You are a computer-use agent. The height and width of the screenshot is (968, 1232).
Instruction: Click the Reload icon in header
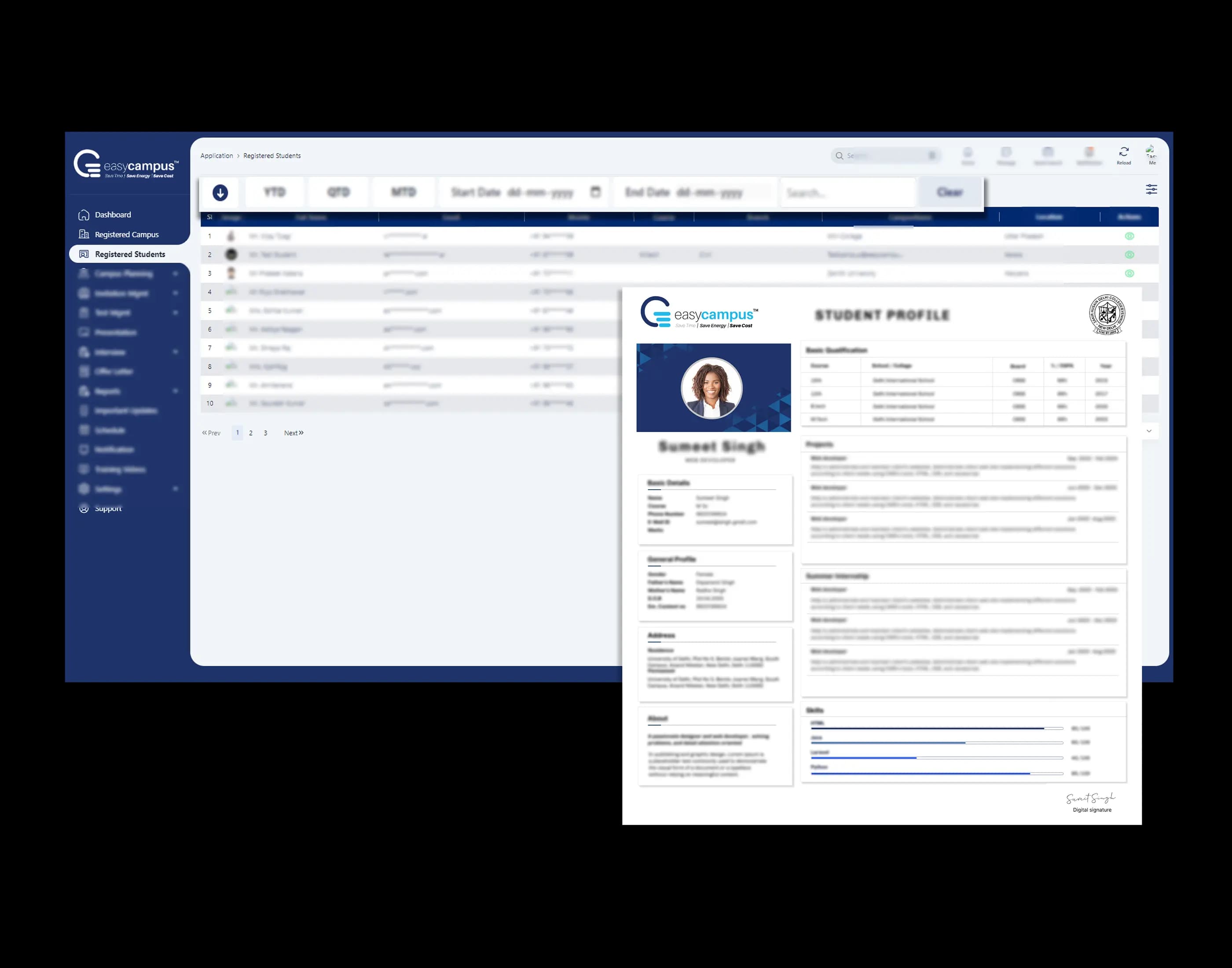(x=1123, y=152)
